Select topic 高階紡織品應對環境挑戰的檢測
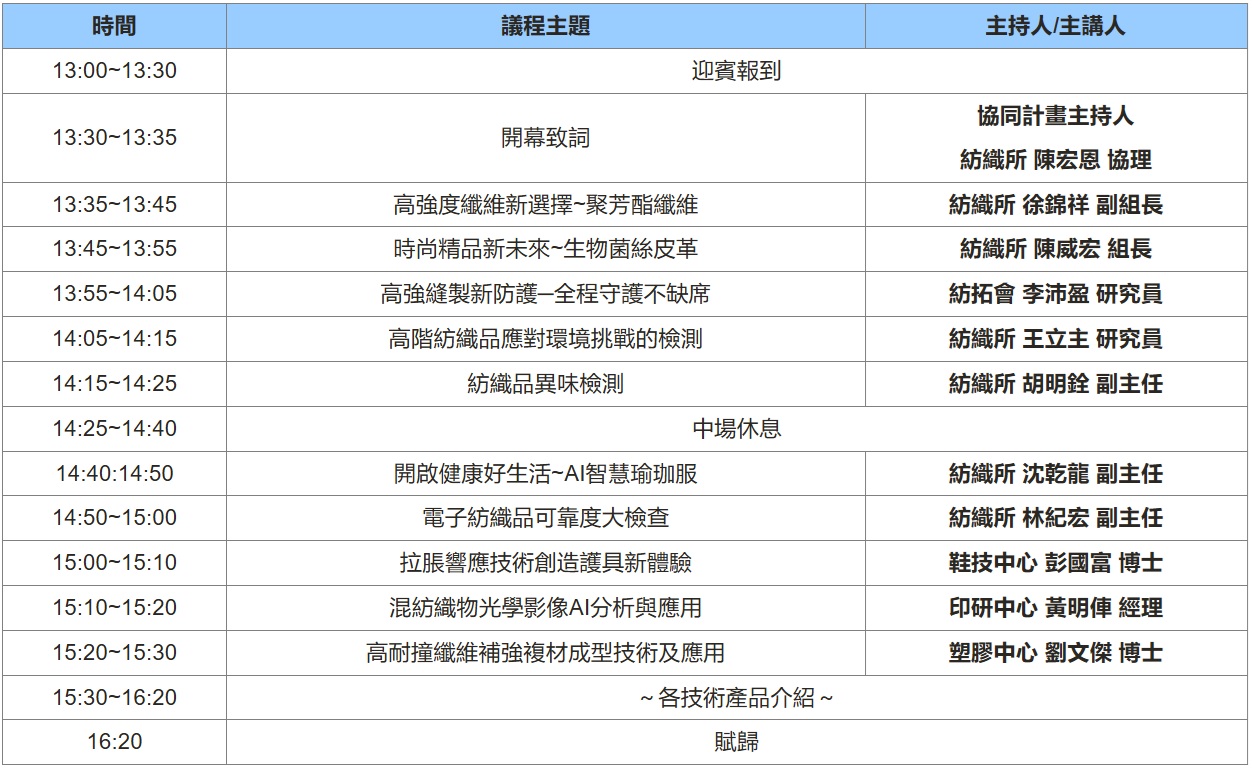 [545, 339]
